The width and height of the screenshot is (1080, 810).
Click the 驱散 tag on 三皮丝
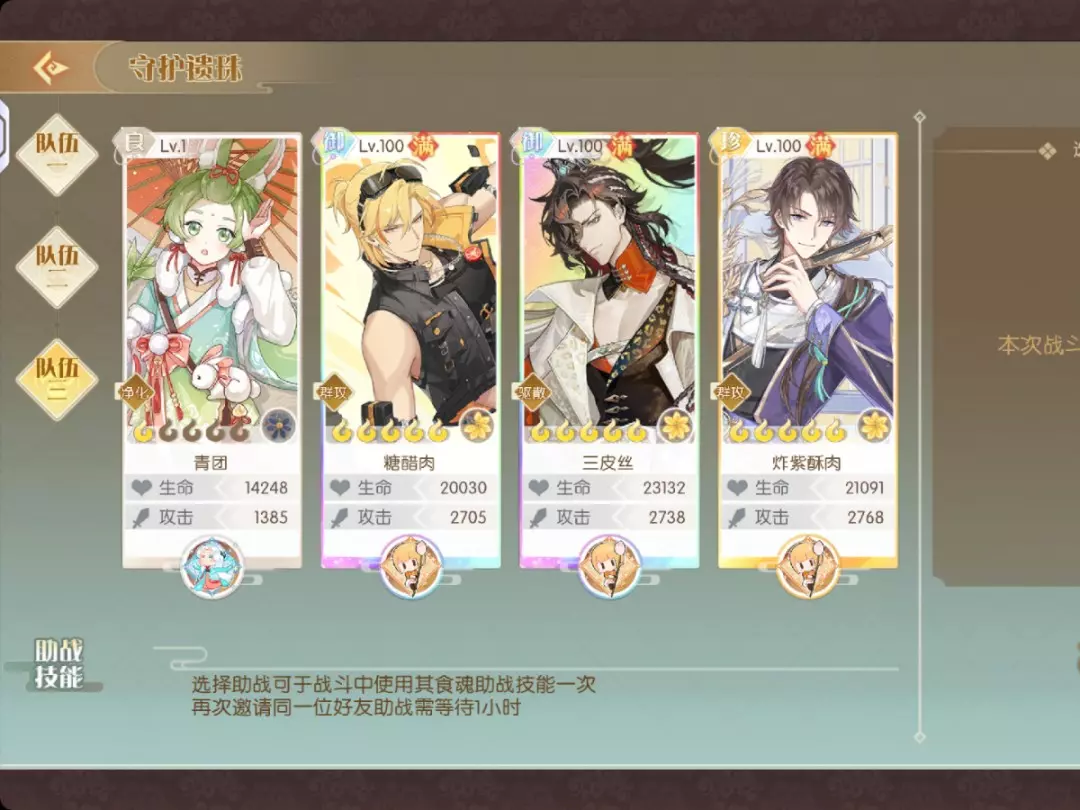[532, 393]
